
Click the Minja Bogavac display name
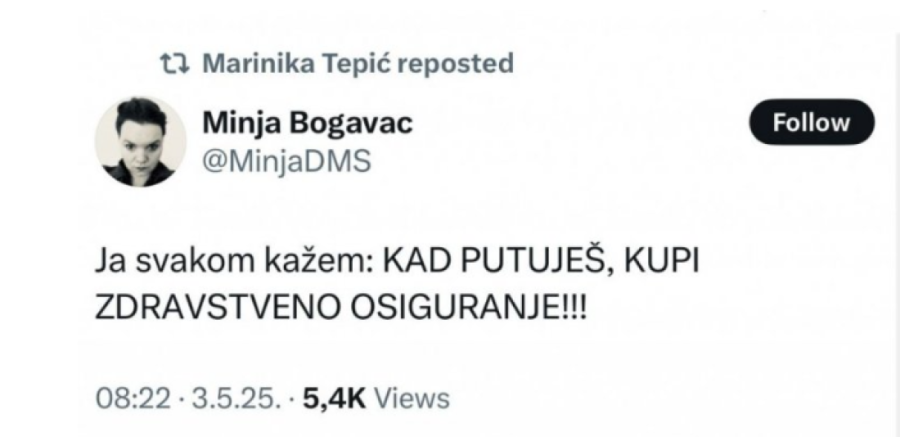click(x=308, y=123)
